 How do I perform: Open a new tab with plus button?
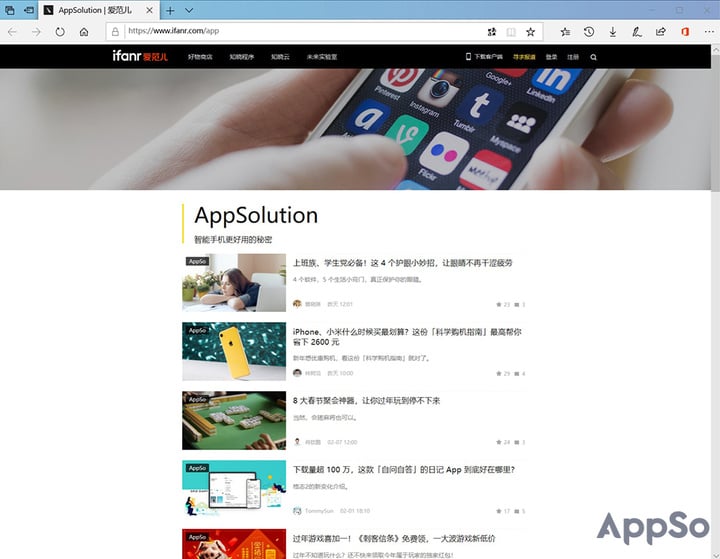pyautogui.click(x=170, y=10)
